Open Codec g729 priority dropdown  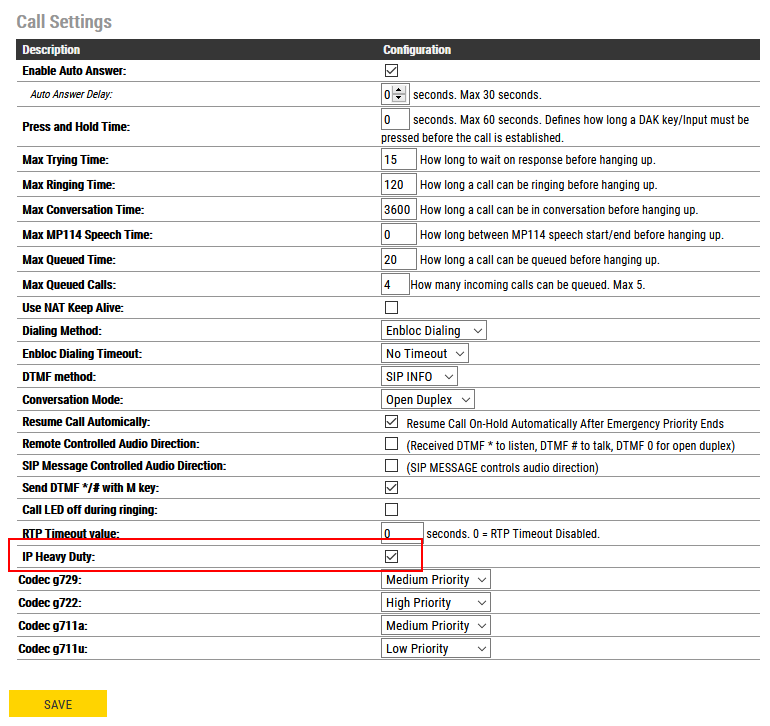(436, 580)
